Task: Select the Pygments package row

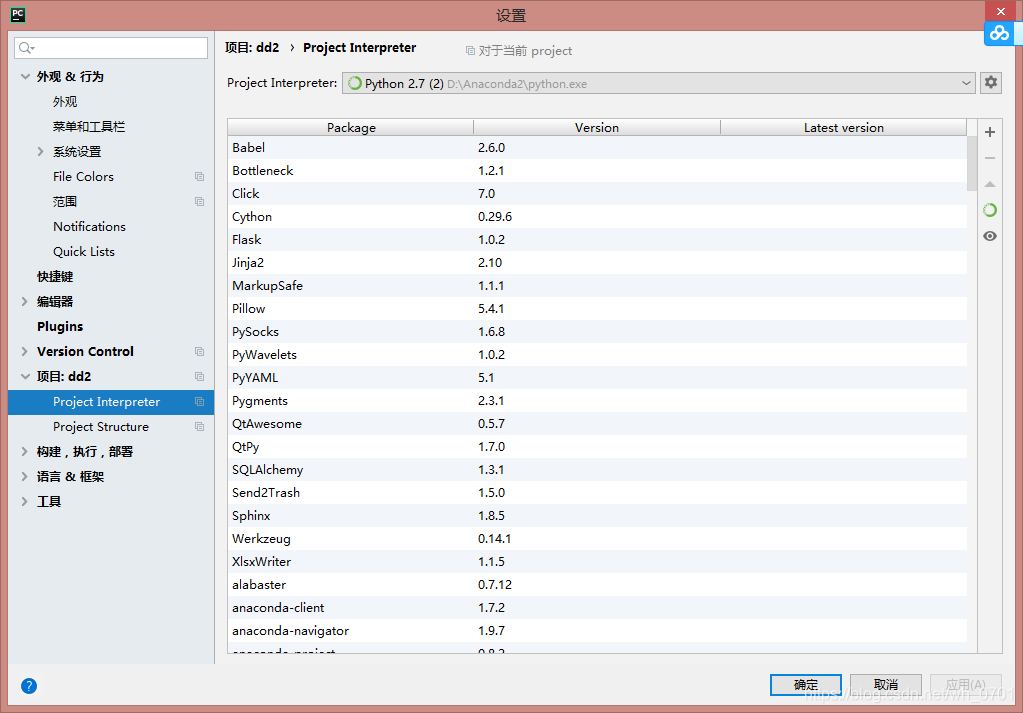Action: point(597,401)
